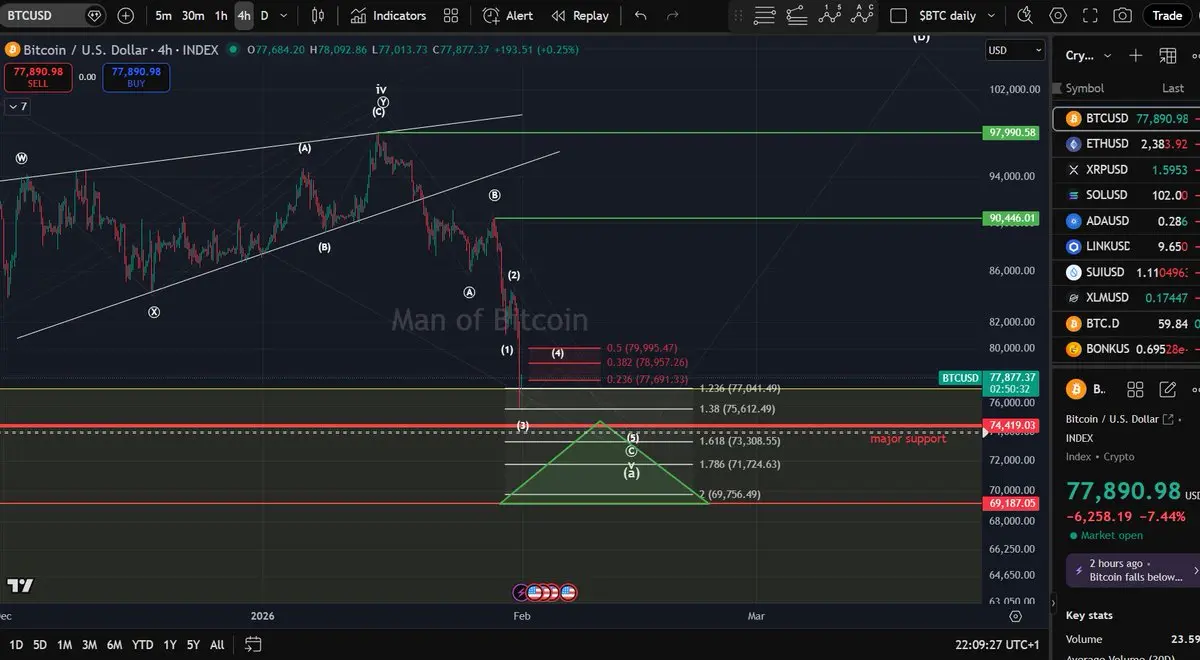Set the range to YTD in bottom bar
This screenshot has height=660, width=1200.
pyautogui.click(x=142, y=644)
